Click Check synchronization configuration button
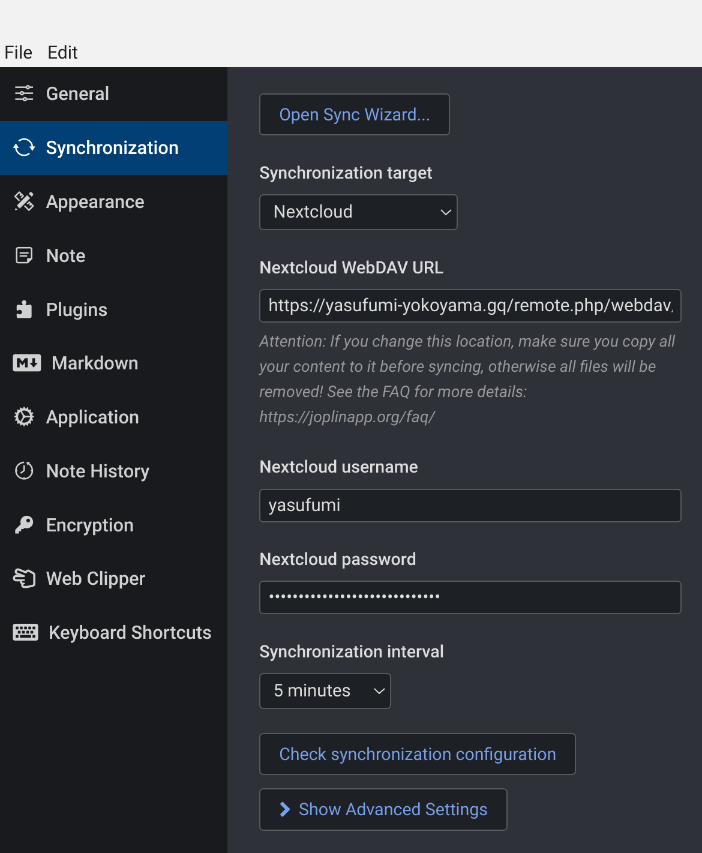Image resolution: width=702 pixels, height=853 pixels. [x=417, y=754]
